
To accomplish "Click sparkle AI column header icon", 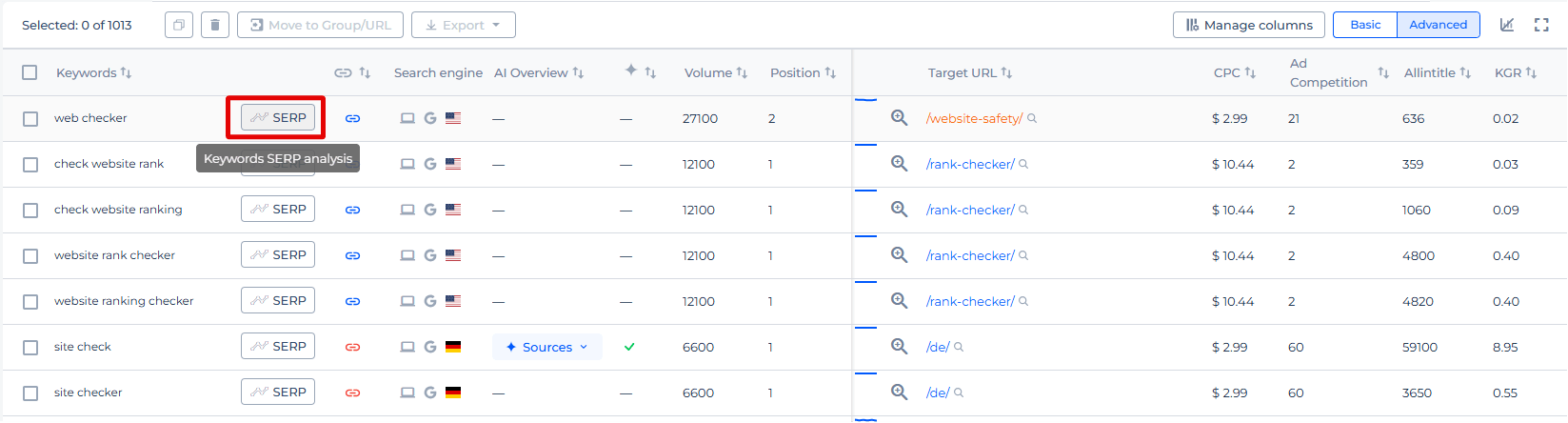I will tap(630, 70).
